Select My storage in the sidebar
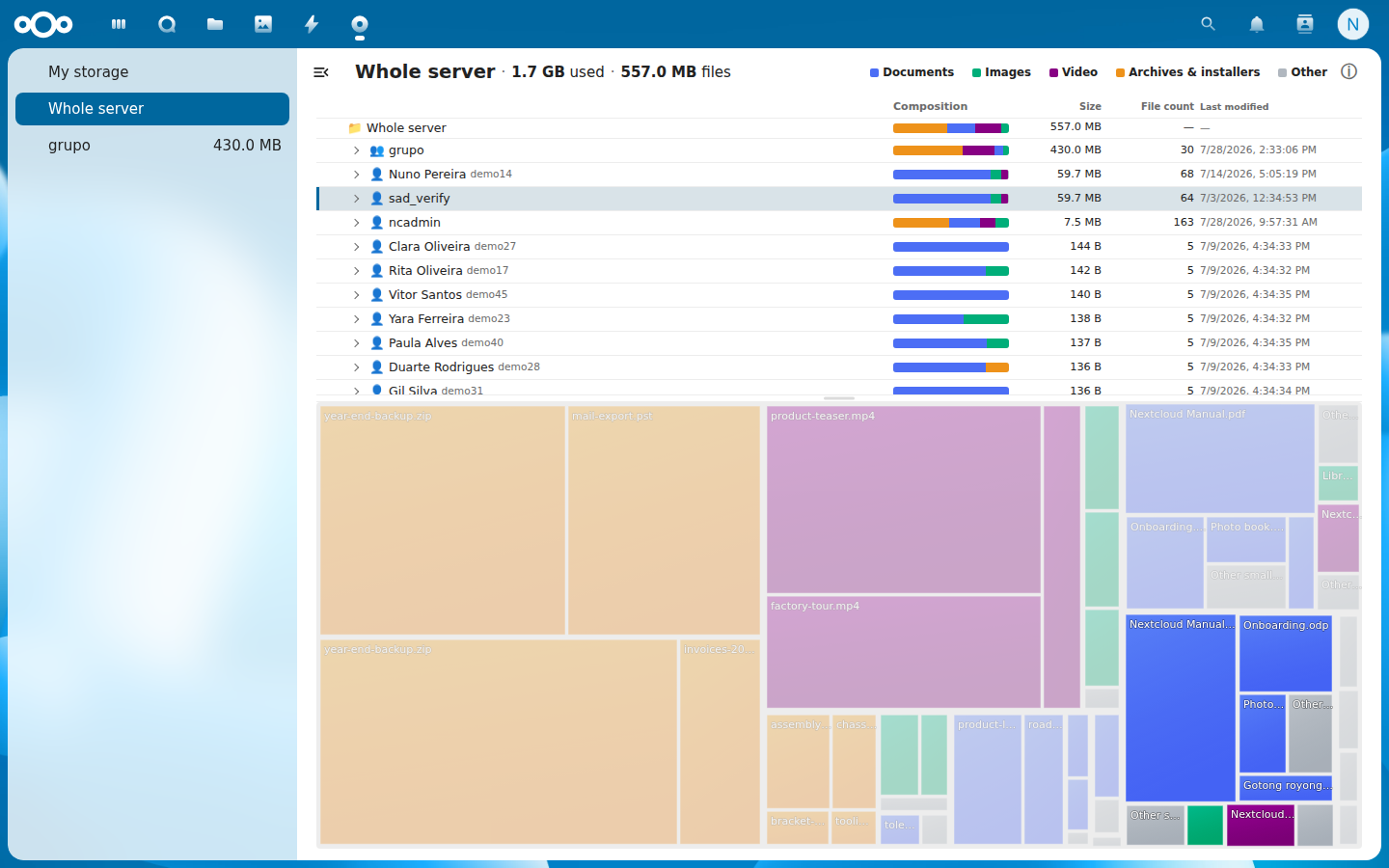 tap(152, 72)
